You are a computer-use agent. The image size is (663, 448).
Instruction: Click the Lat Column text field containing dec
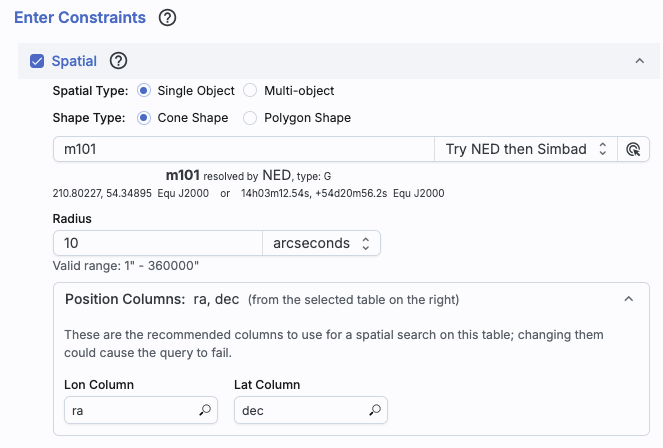pos(298,410)
